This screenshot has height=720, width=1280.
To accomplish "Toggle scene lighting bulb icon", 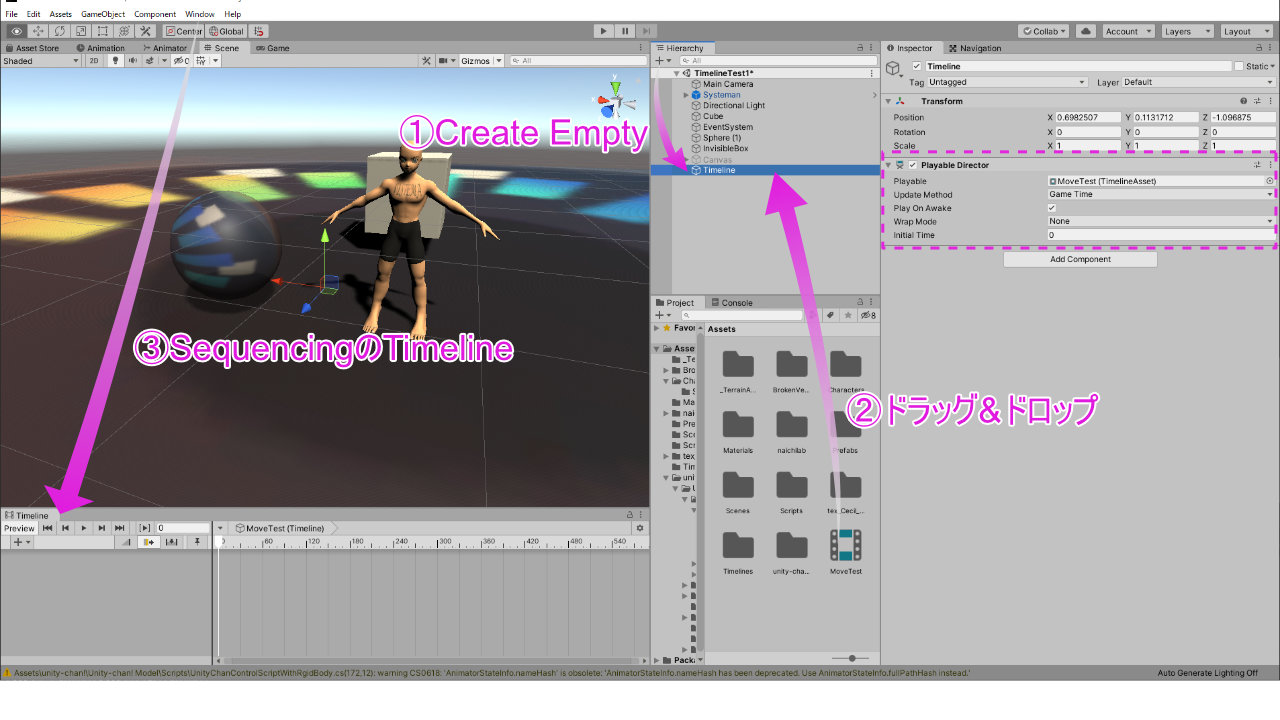I will [115, 61].
